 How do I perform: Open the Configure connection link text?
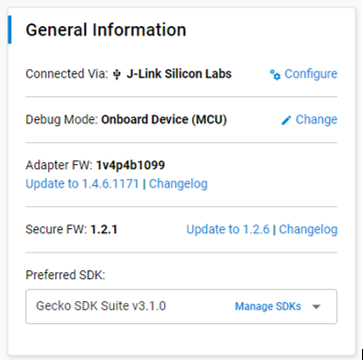coord(311,74)
